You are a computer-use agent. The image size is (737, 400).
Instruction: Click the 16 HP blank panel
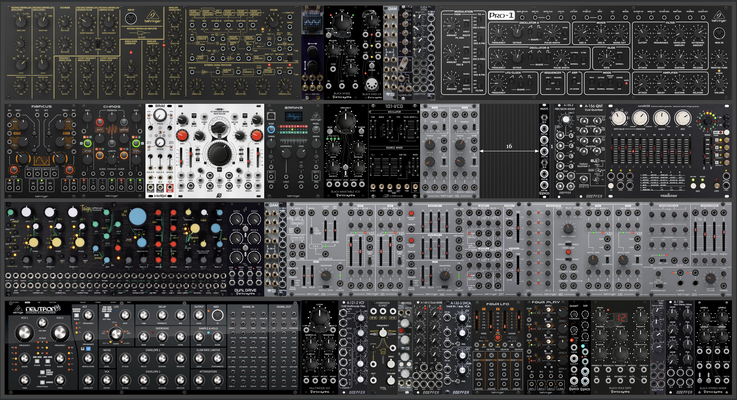509,150
